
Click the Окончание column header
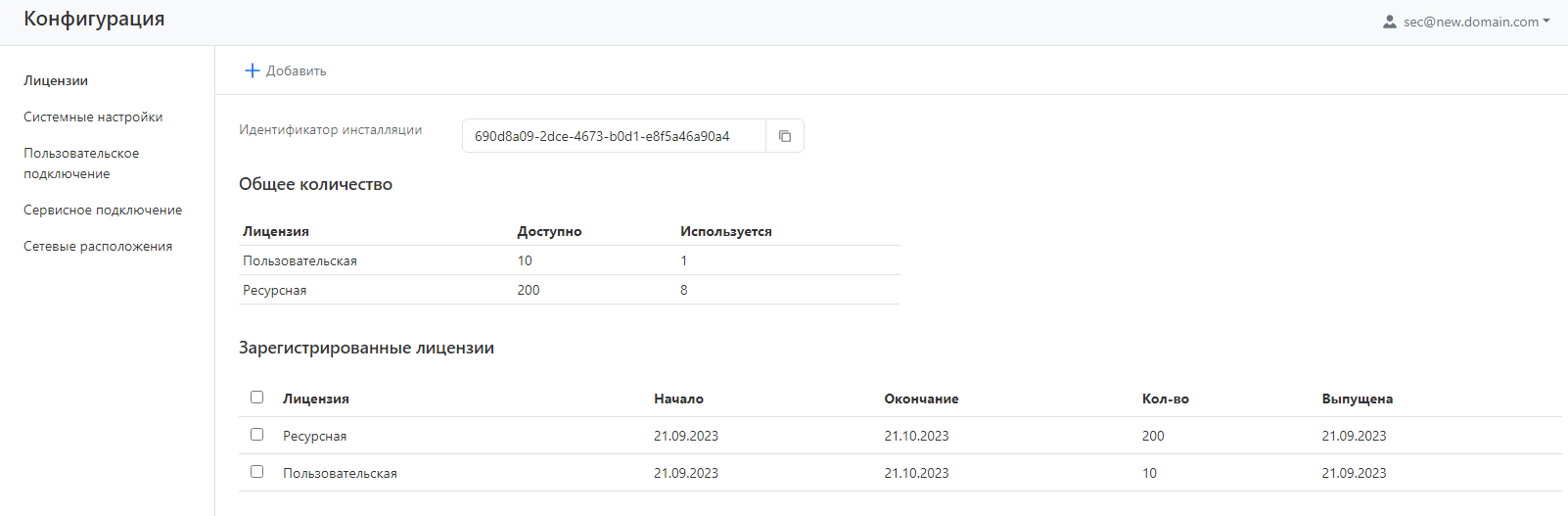(921, 399)
